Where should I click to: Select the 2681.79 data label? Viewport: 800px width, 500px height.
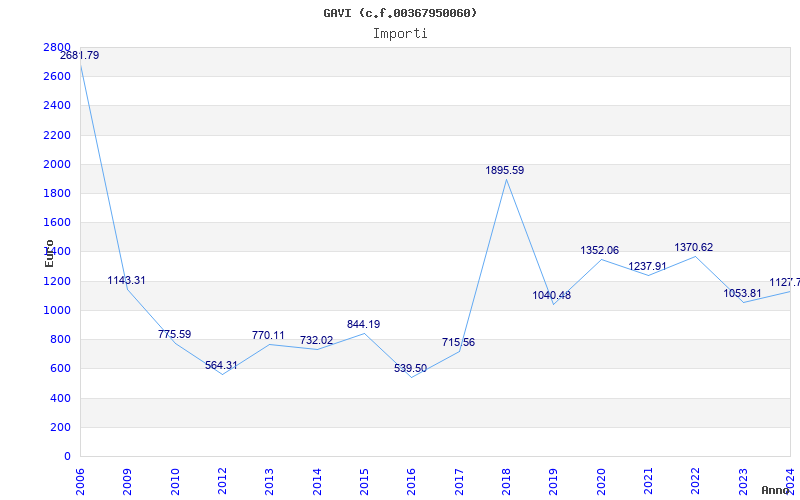pos(80,56)
